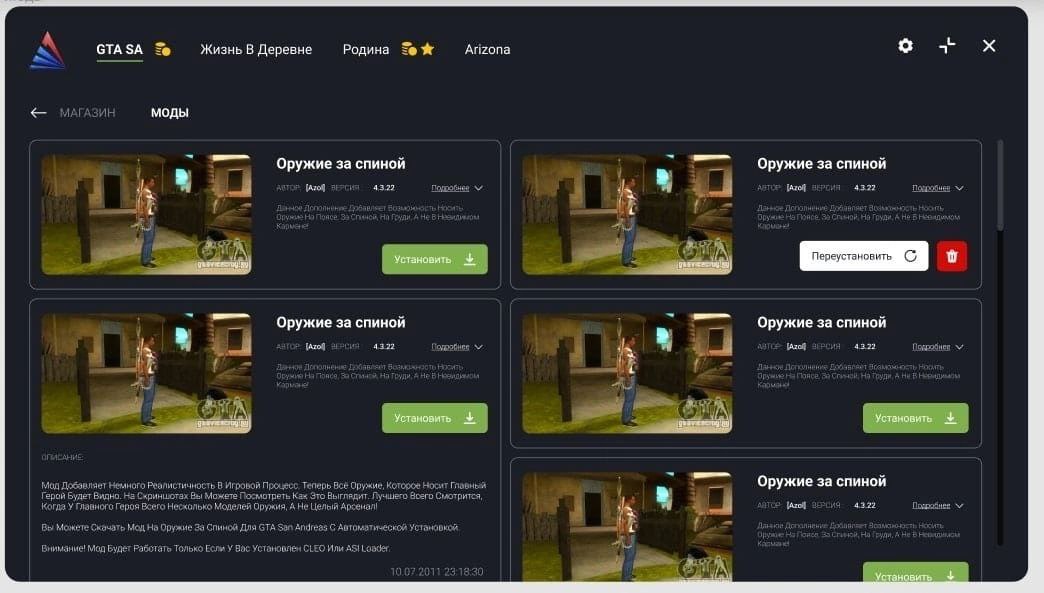Click the collapse window arrows icon
The height and width of the screenshot is (593, 1044).
tap(947, 46)
